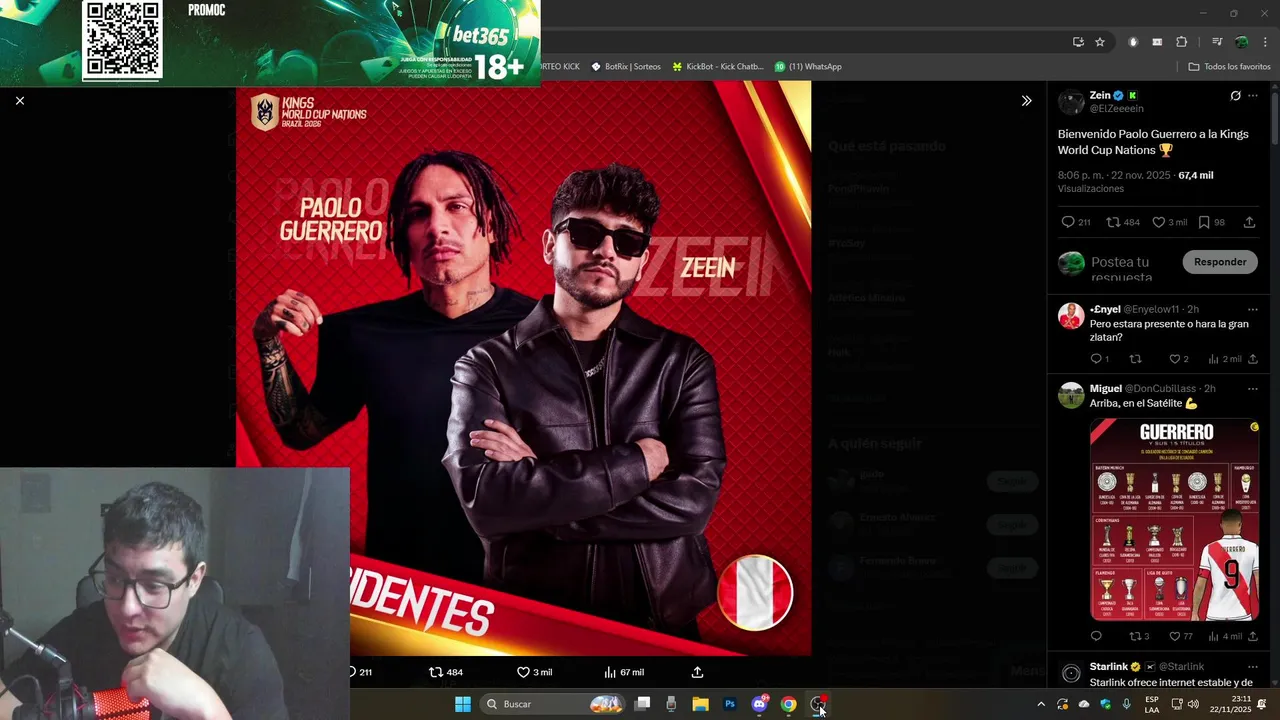Click the post timestamp 8:06 p. m.
Image resolution: width=1280 pixels, height=720 pixels.
point(1113,175)
